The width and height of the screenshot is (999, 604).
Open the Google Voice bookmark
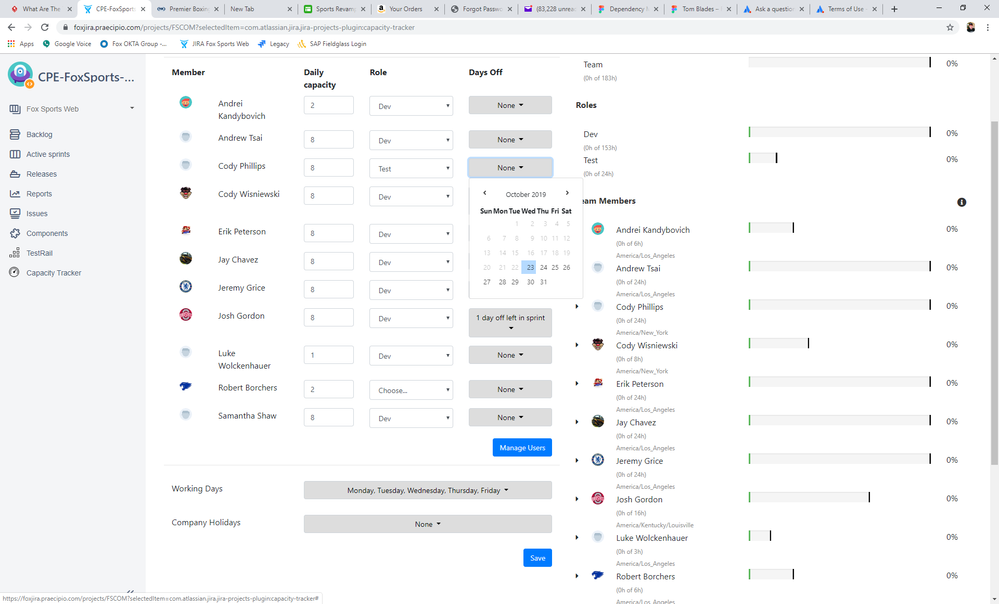66,44
